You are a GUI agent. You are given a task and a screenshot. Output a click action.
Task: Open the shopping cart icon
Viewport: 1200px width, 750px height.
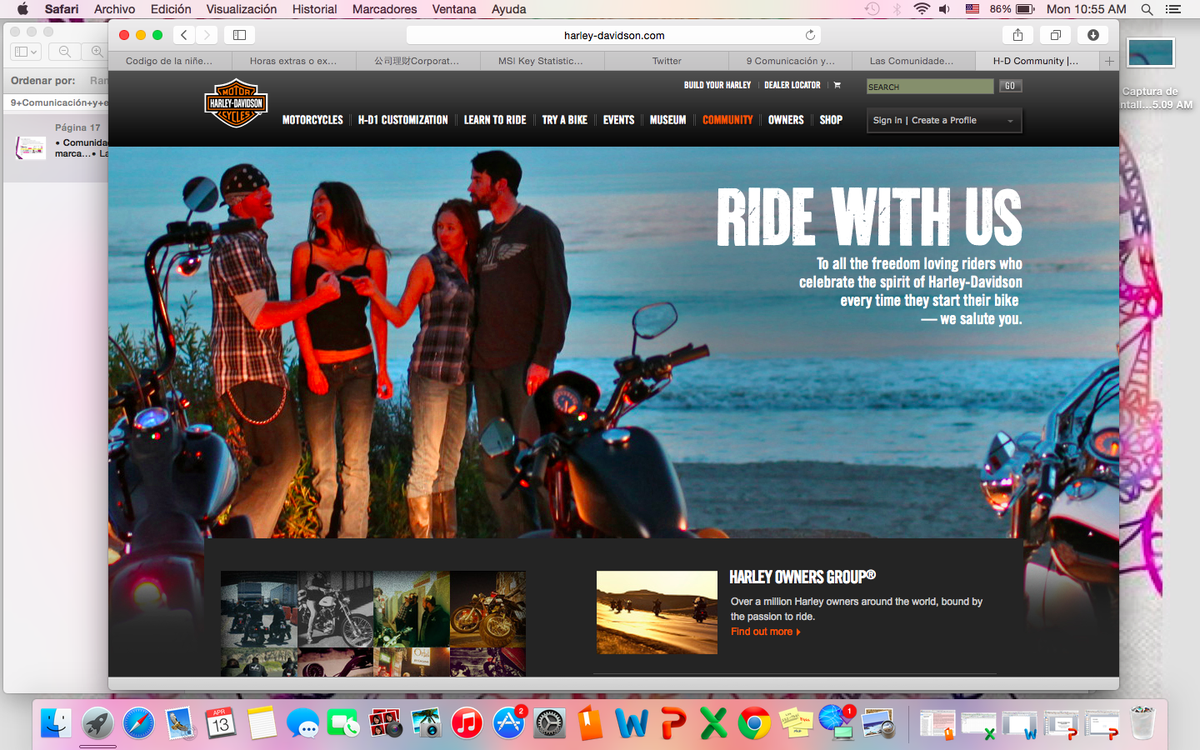tap(837, 85)
